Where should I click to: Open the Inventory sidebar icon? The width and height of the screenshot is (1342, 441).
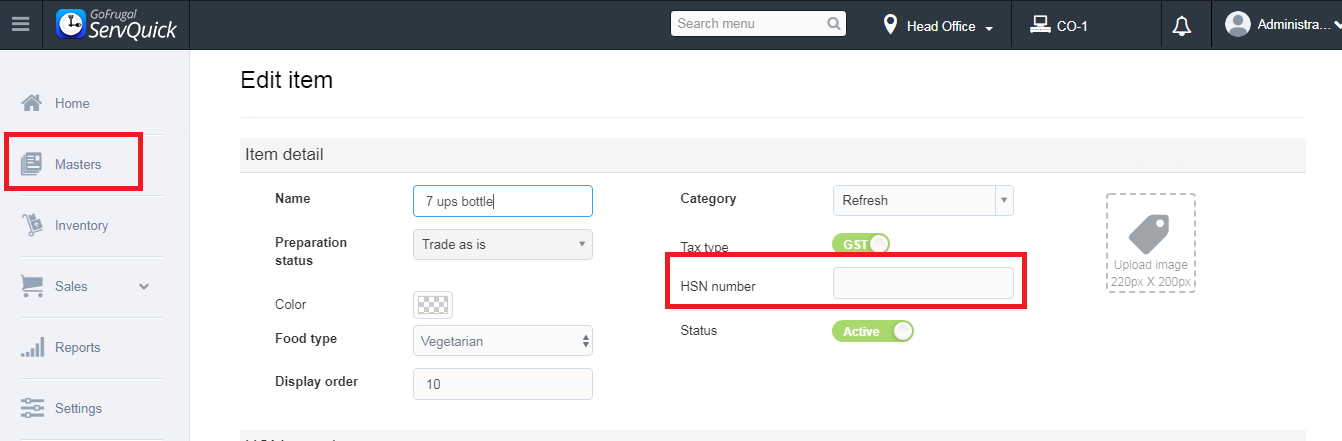pyautogui.click(x=32, y=225)
